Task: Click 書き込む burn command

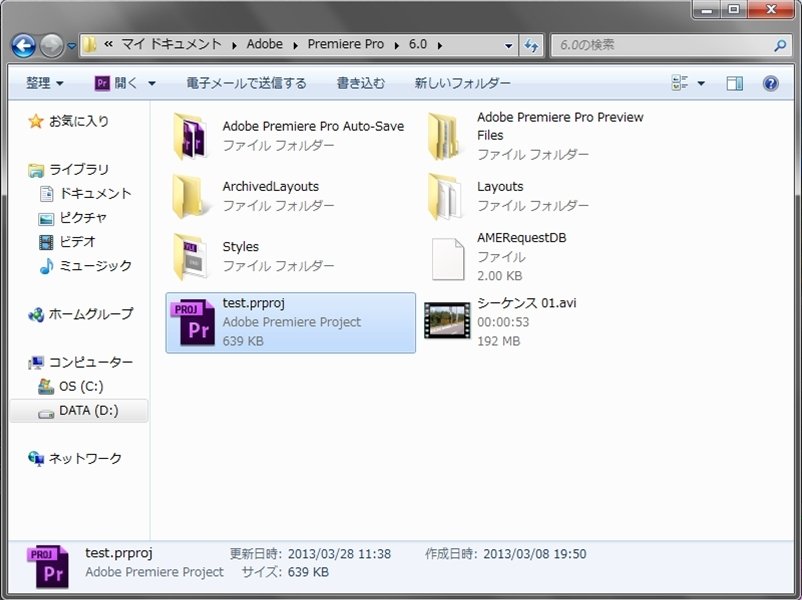Action: point(361,83)
